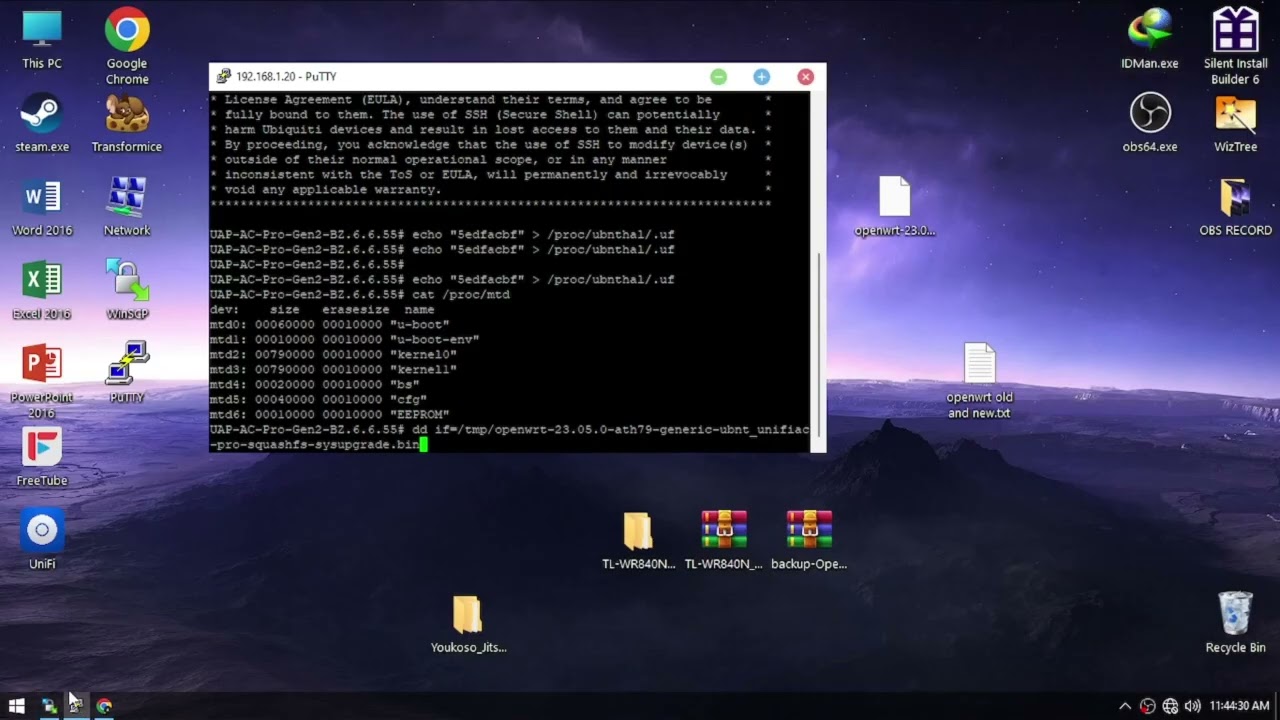Open IDMan.exe desktop shortcut

tap(1150, 40)
